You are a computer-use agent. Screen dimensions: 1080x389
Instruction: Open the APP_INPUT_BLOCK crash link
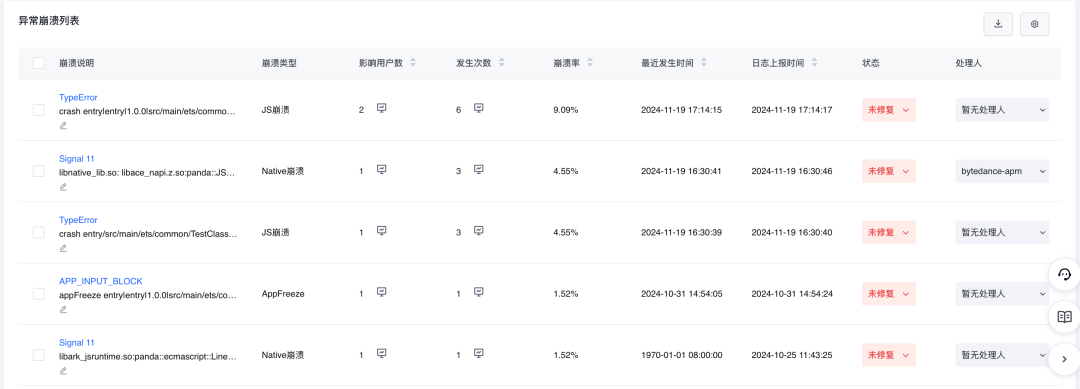click(x=101, y=281)
